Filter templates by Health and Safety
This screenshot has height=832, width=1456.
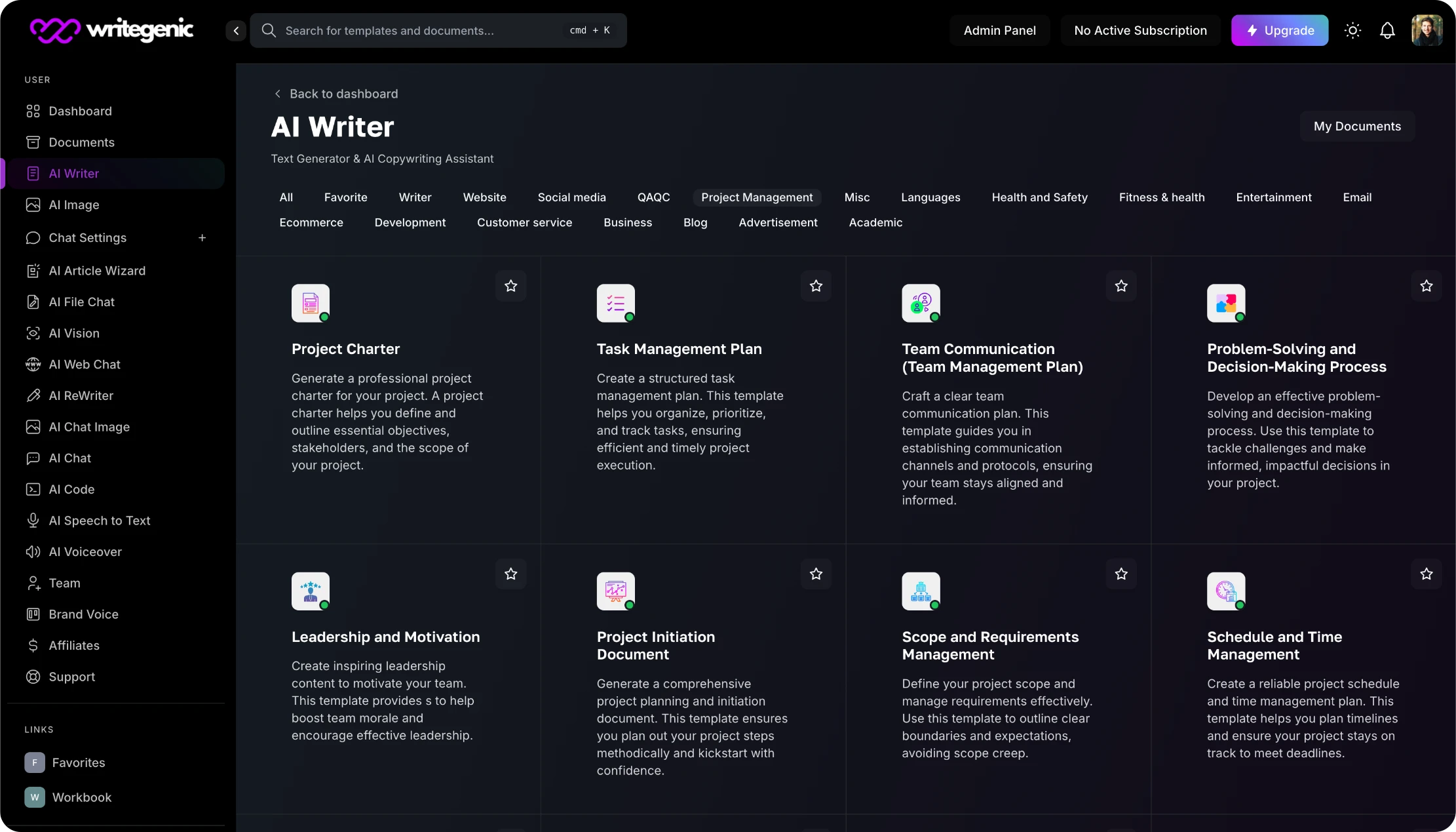(x=1040, y=197)
